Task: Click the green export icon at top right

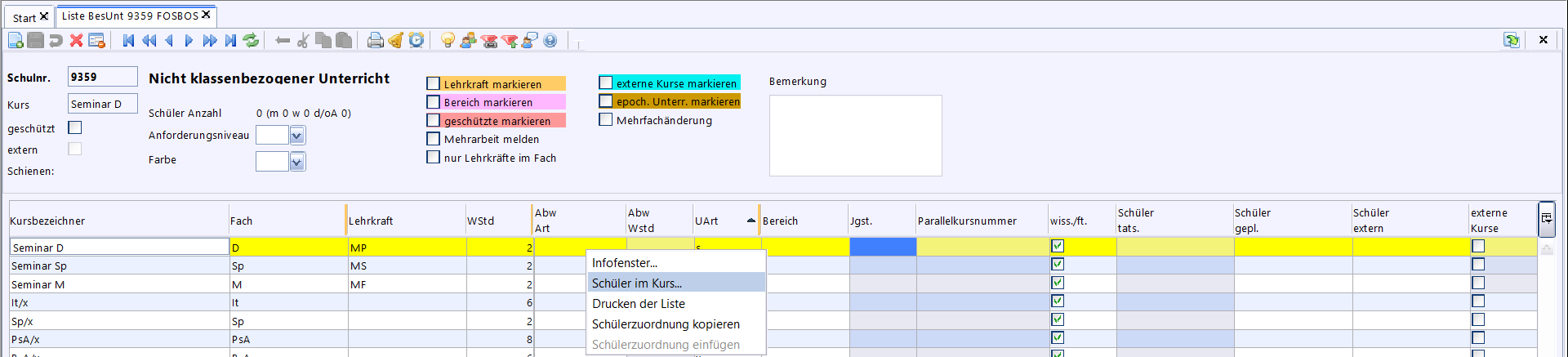Action: click(x=1512, y=40)
